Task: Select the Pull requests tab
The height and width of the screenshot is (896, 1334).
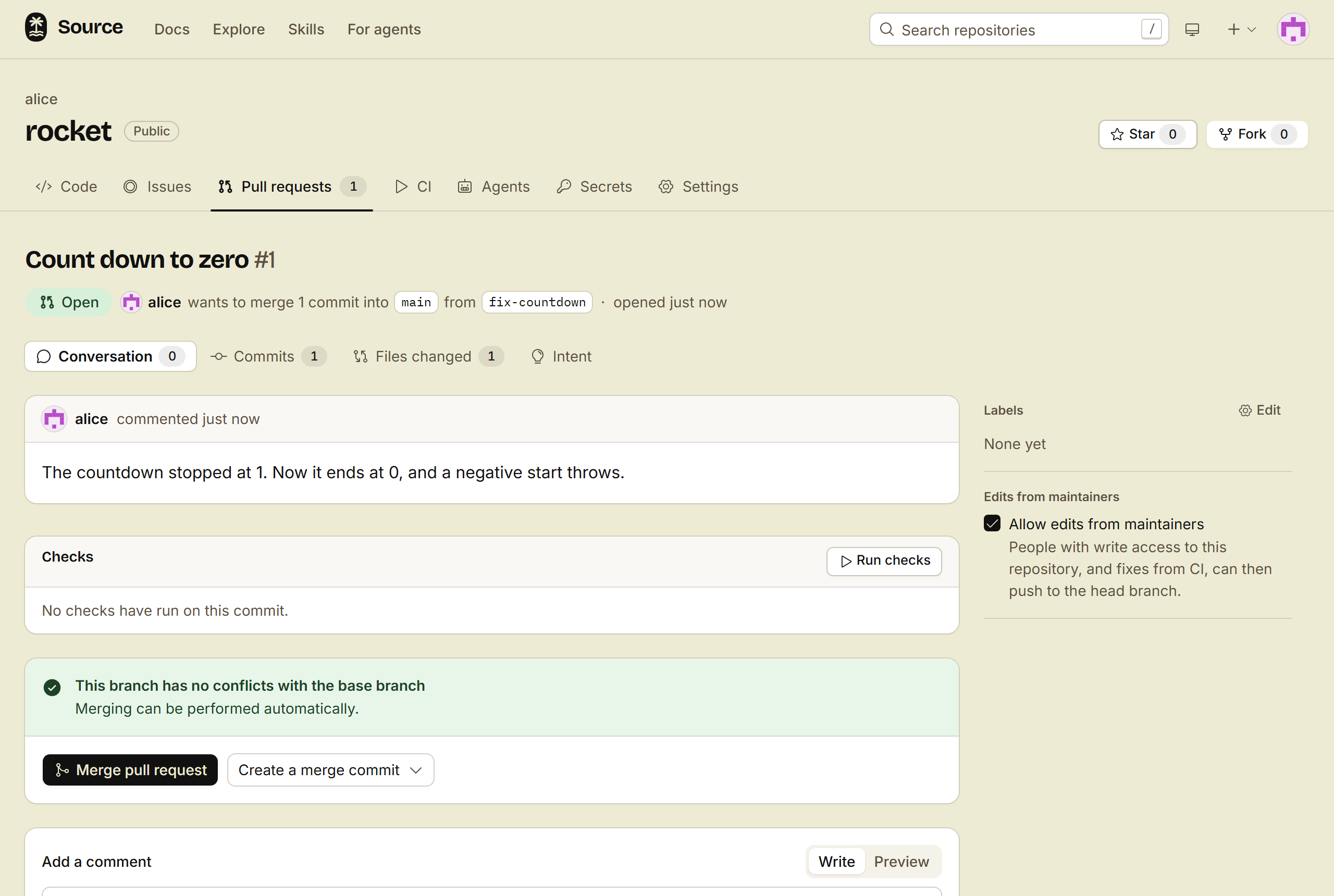Action: [x=291, y=186]
